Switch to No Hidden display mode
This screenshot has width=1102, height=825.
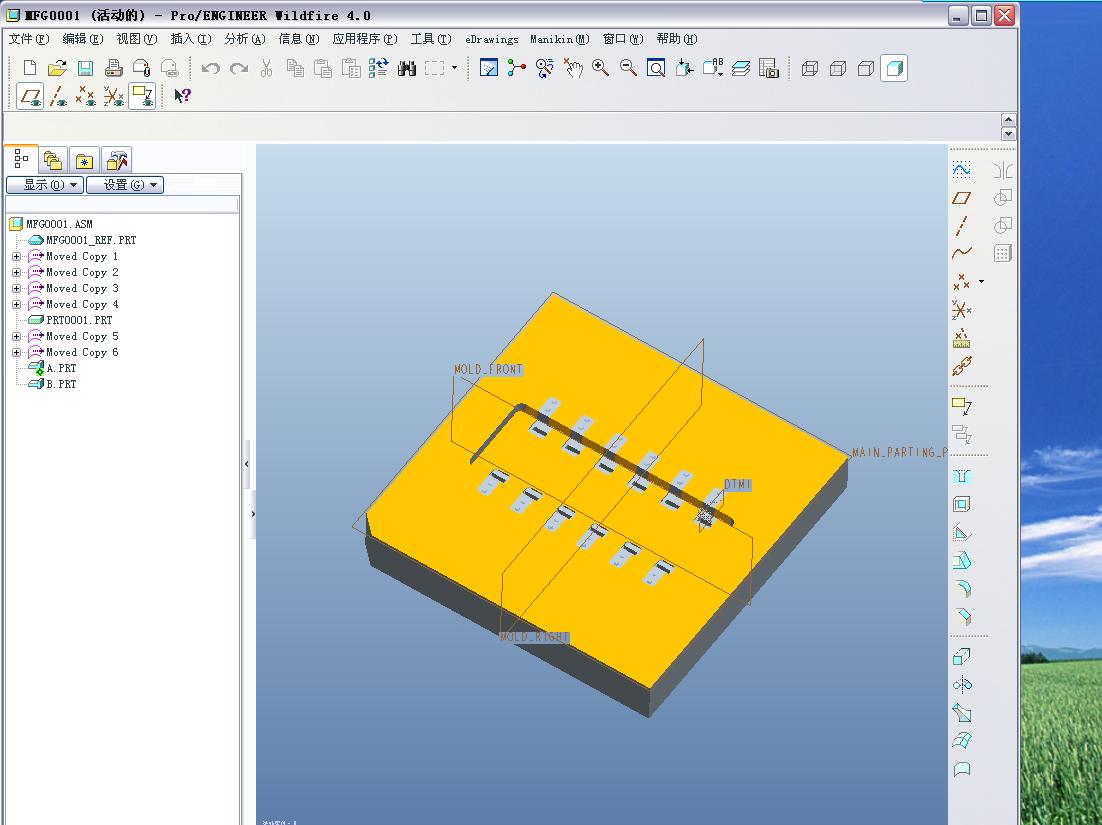tap(866, 68)
